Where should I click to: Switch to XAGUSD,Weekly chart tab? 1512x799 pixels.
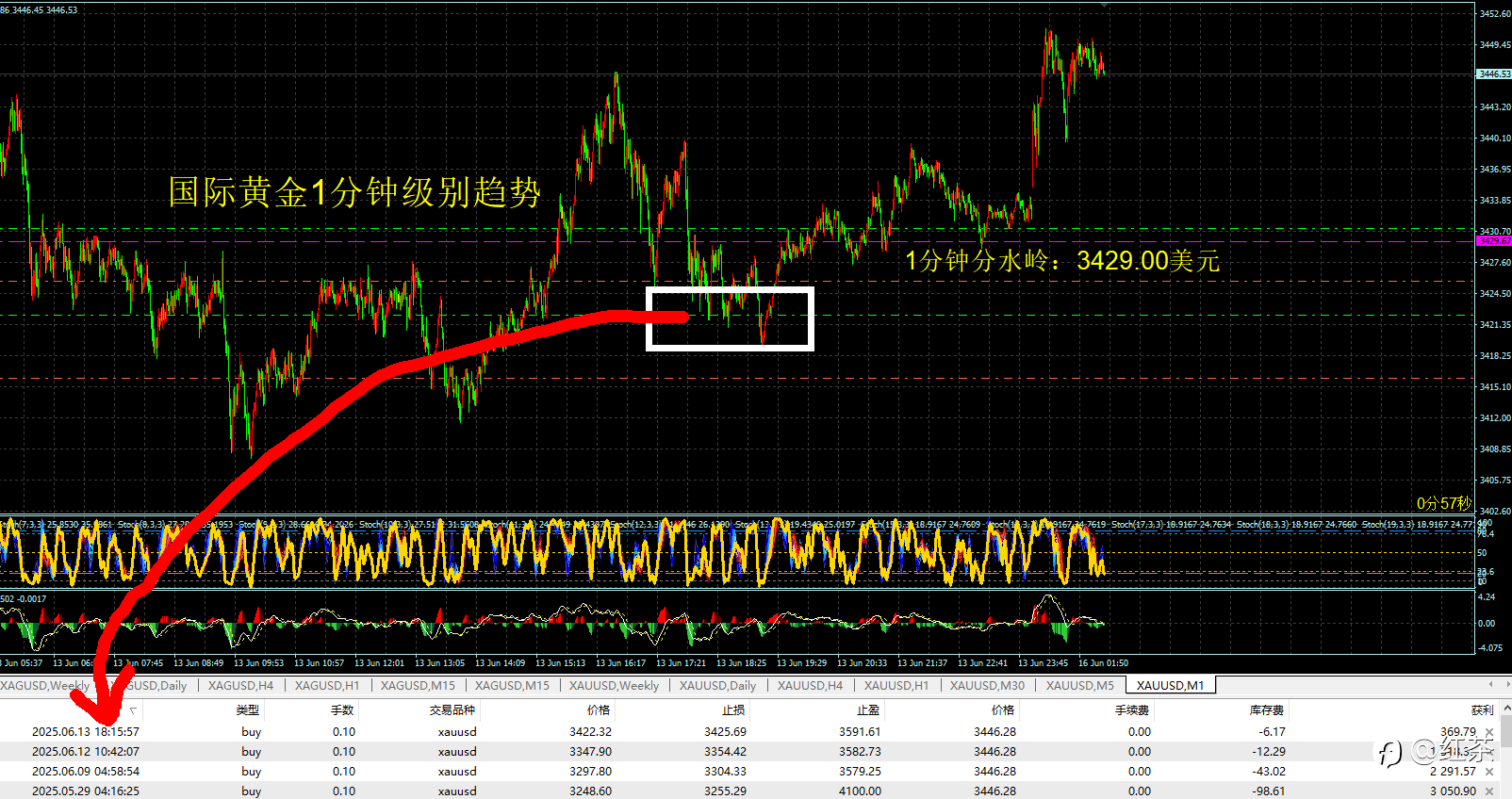(x=45, y=686)
